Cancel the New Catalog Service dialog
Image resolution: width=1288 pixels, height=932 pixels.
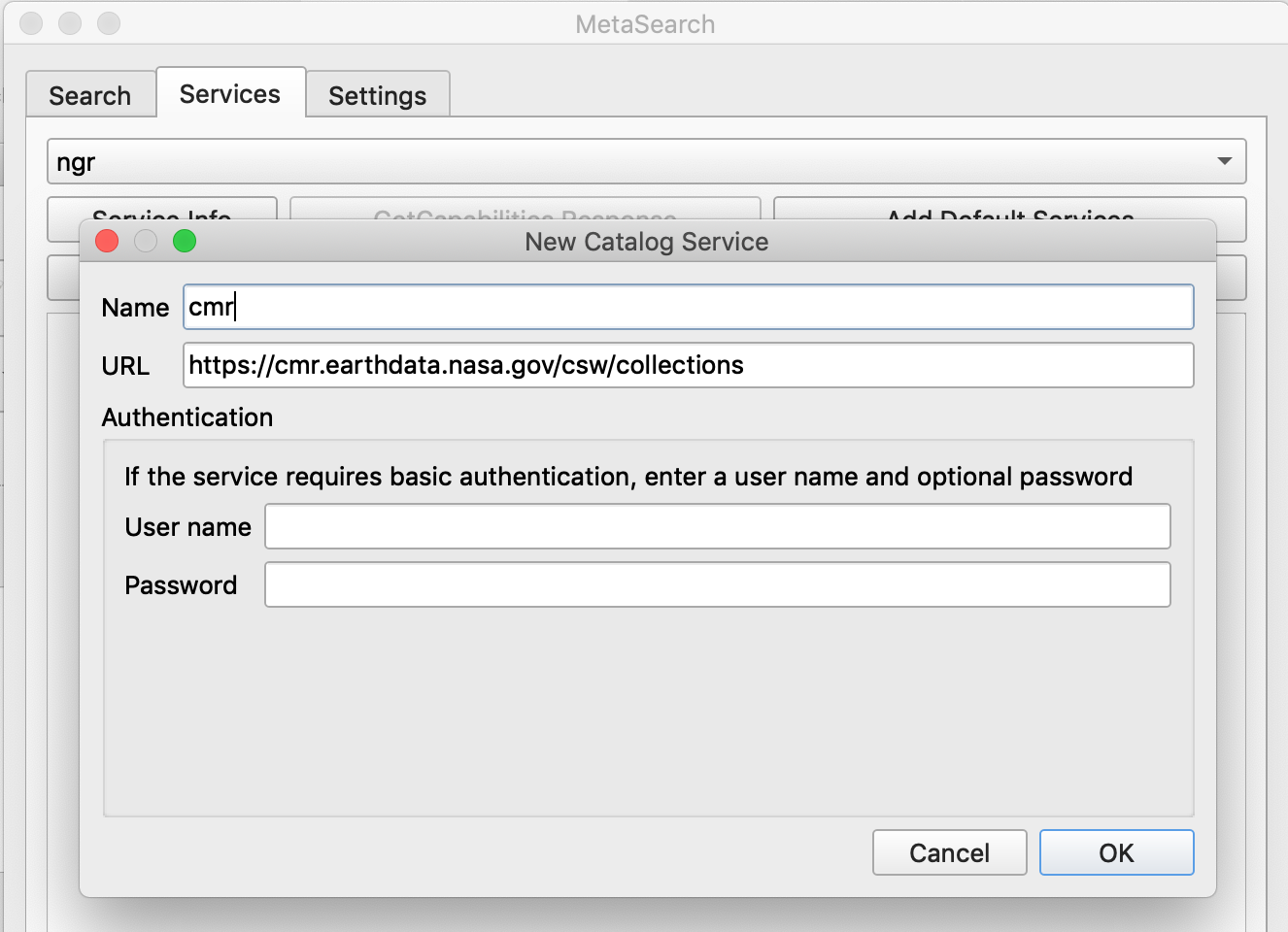pyautogui.click(x=948, y=852)
